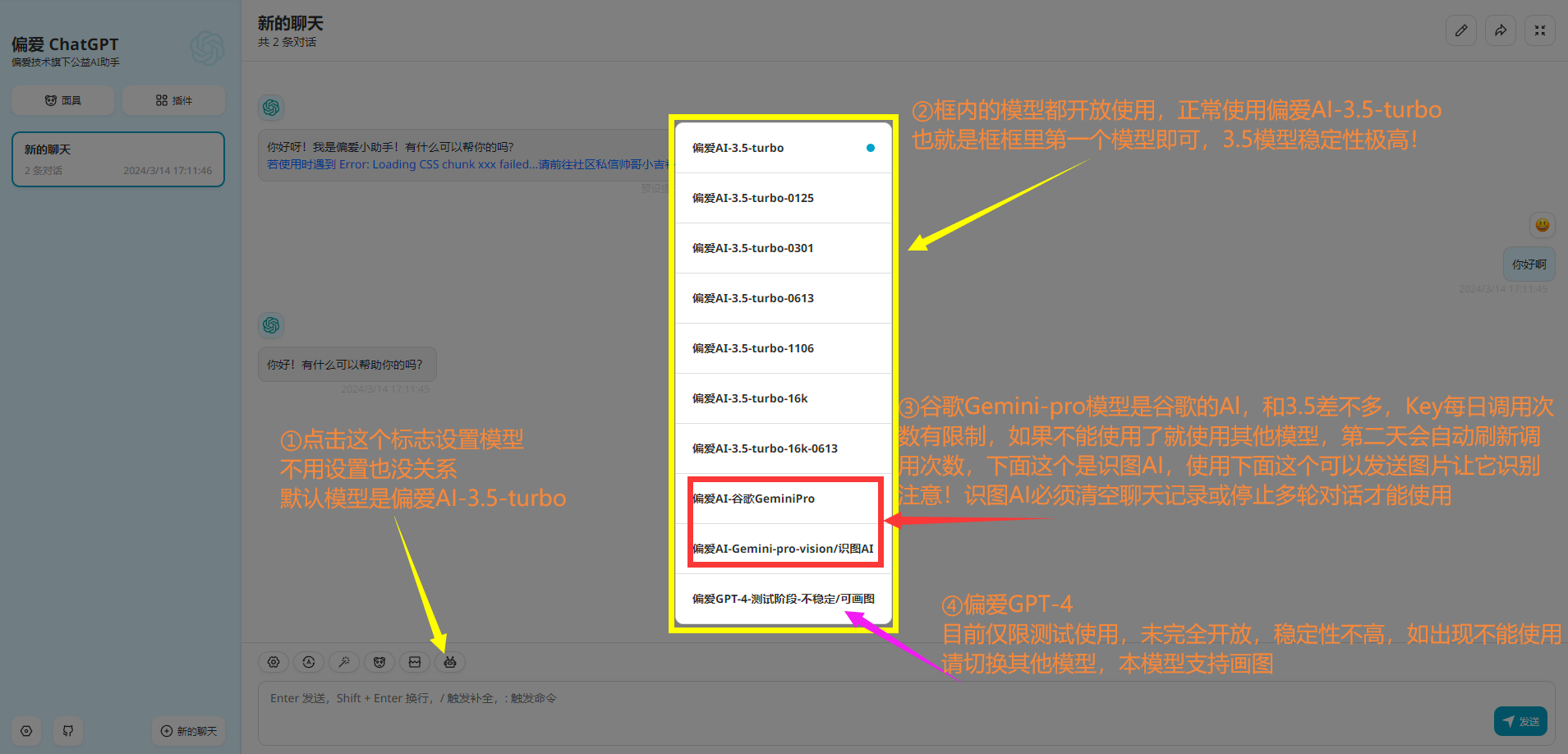The height and width of the screenshot is (754, 1568).
Task: Click the robot model selector icon
Action: point(450,662)
